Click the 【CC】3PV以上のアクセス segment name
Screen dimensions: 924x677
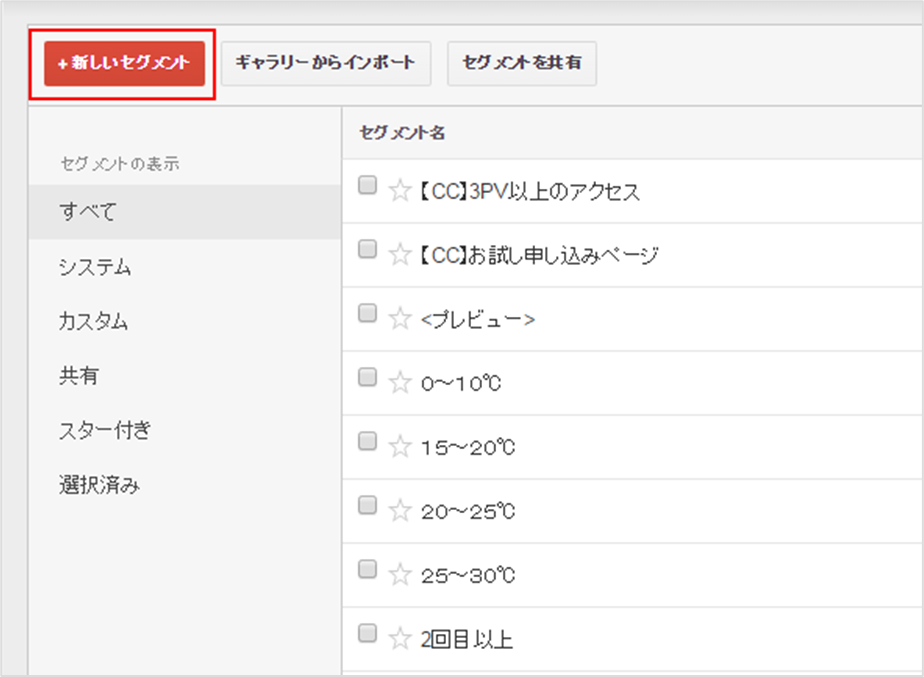pos(529,191)
